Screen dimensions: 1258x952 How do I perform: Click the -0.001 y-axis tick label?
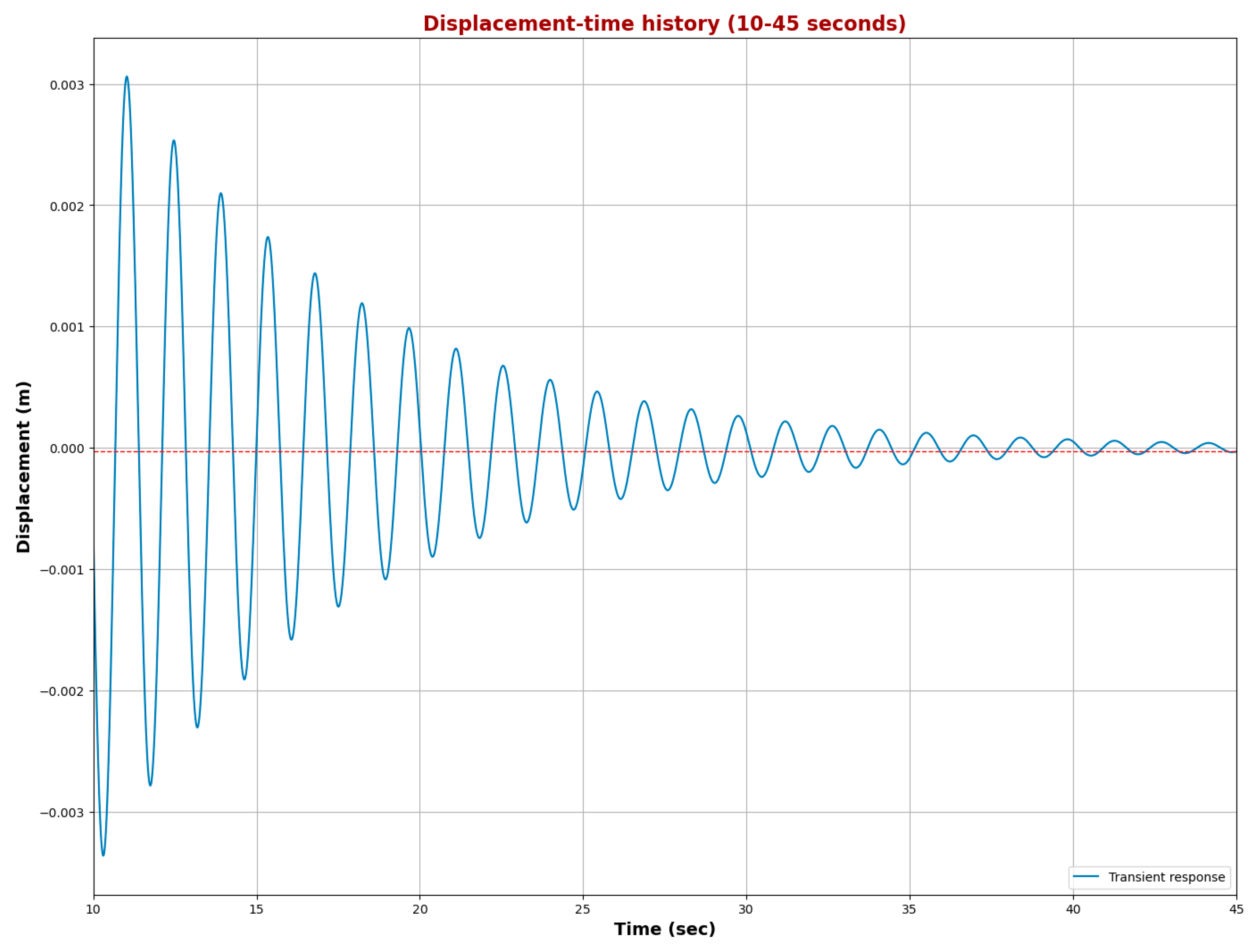(62, 570)
